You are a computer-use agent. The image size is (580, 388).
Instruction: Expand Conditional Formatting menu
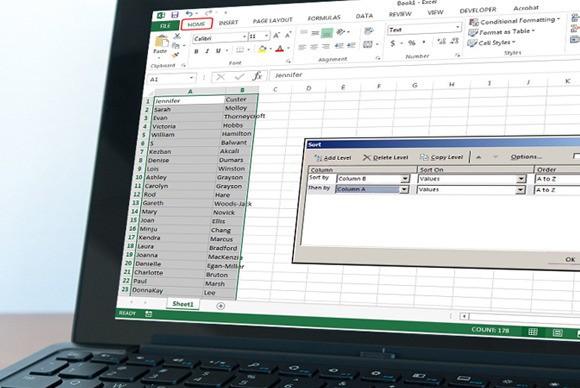click(515, 21)
